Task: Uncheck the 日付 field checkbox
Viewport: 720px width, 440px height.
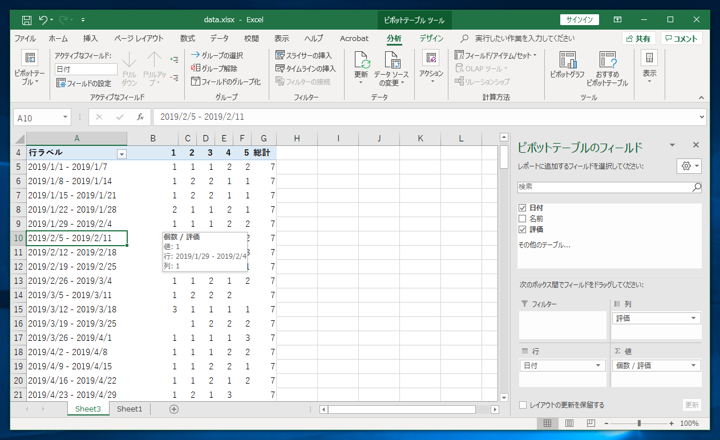Action: click(522, 208)
